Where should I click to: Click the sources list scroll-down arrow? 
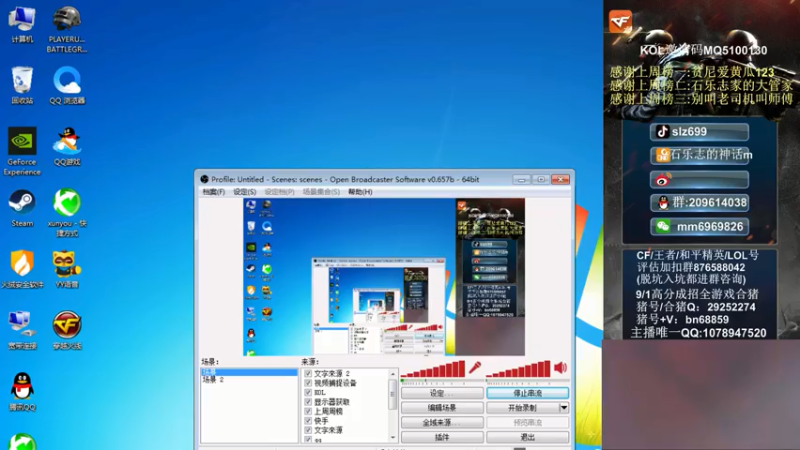392,437
